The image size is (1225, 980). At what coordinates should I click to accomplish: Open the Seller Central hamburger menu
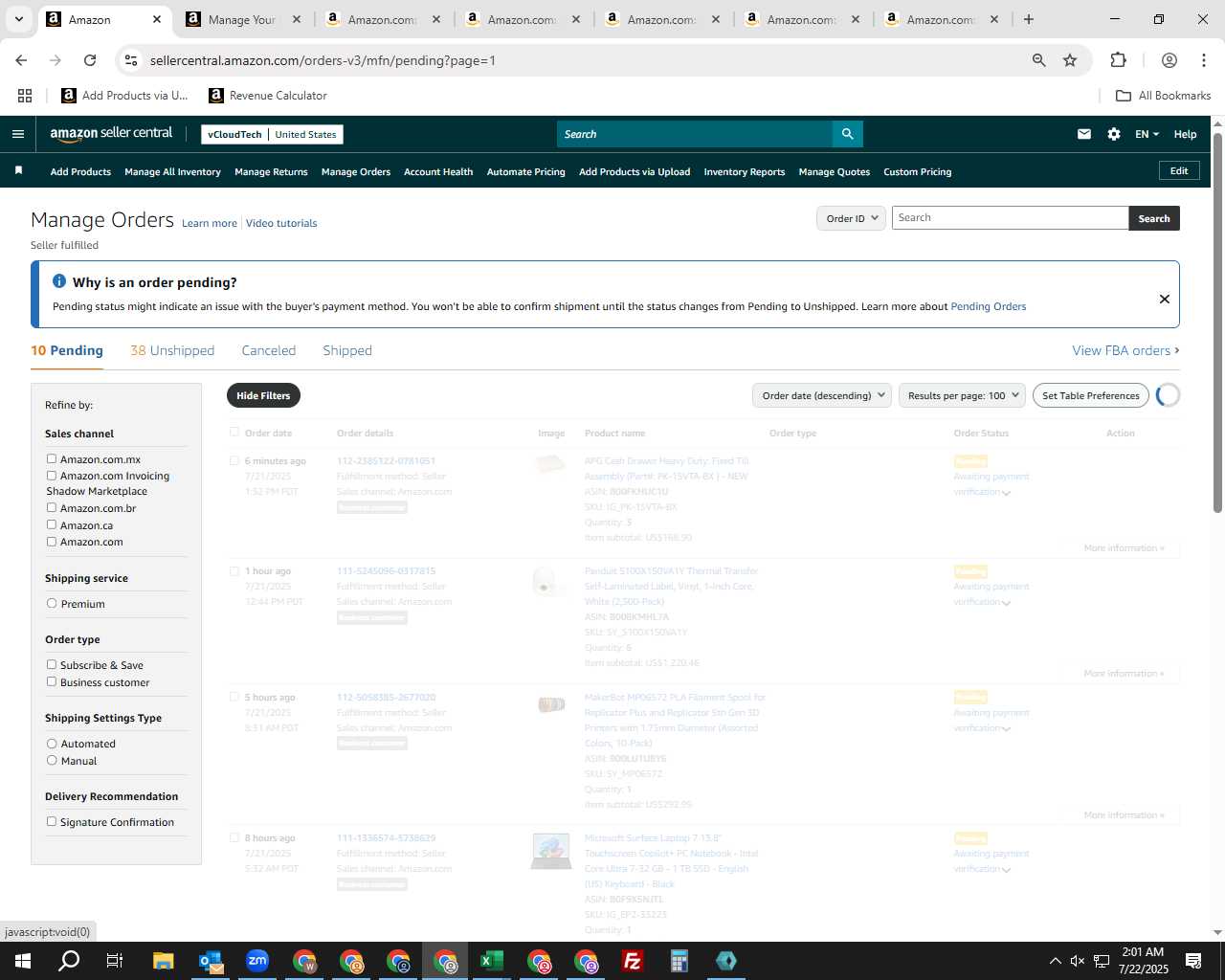[x=17, y=134]
